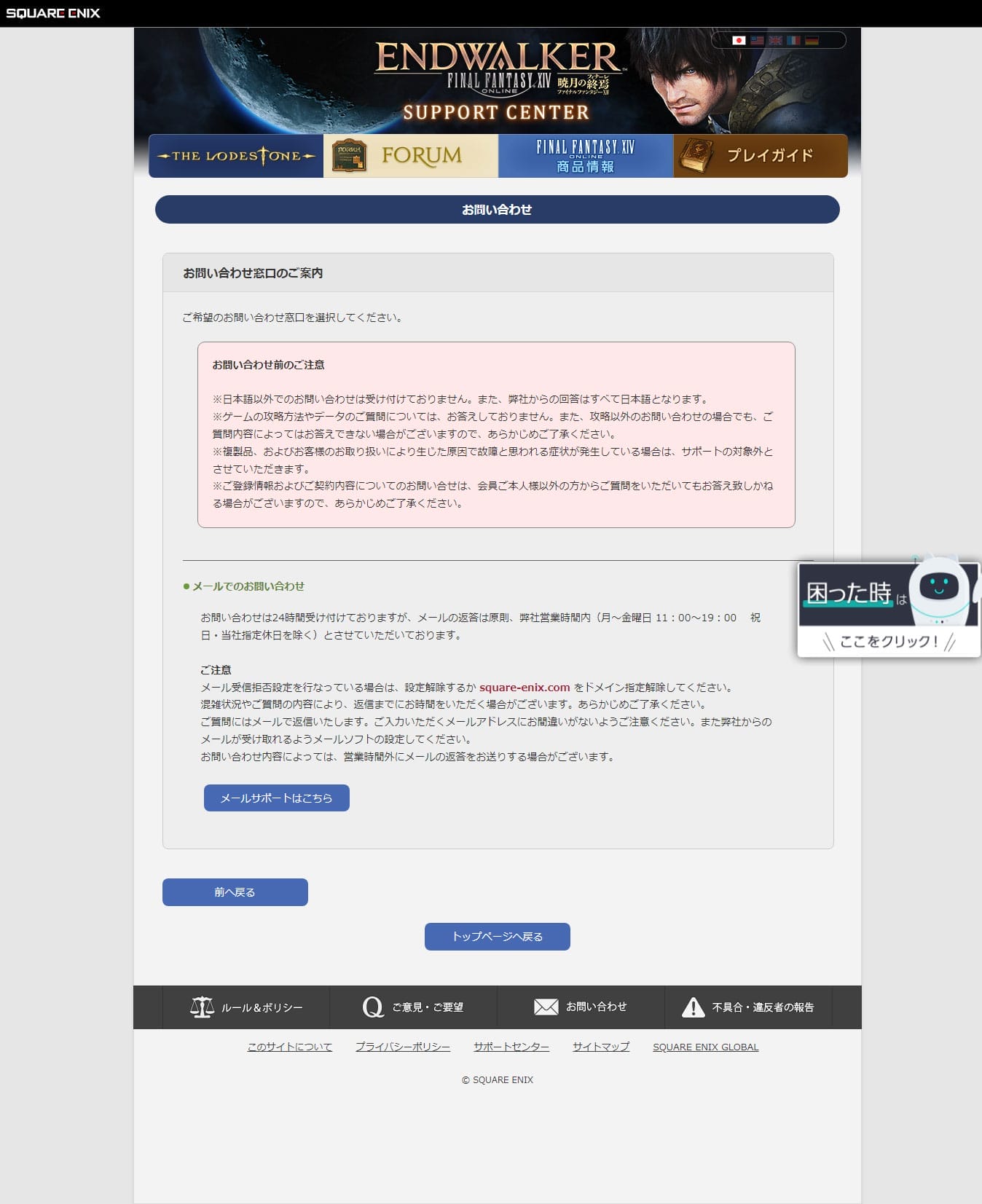Click the envelope icon for お問い合わせ
This screenshot has height=1204, width=982.
click(546, 1007)
